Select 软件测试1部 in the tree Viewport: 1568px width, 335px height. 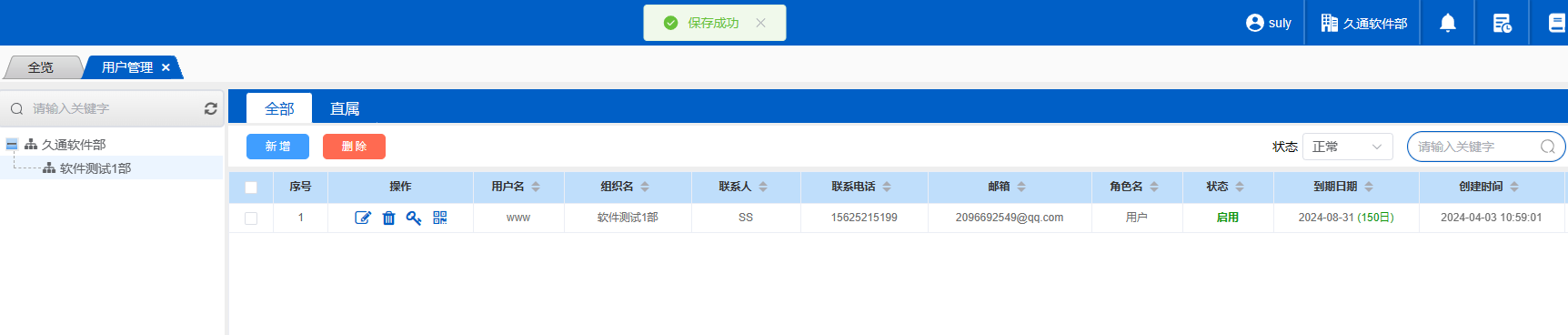[95, 168]
